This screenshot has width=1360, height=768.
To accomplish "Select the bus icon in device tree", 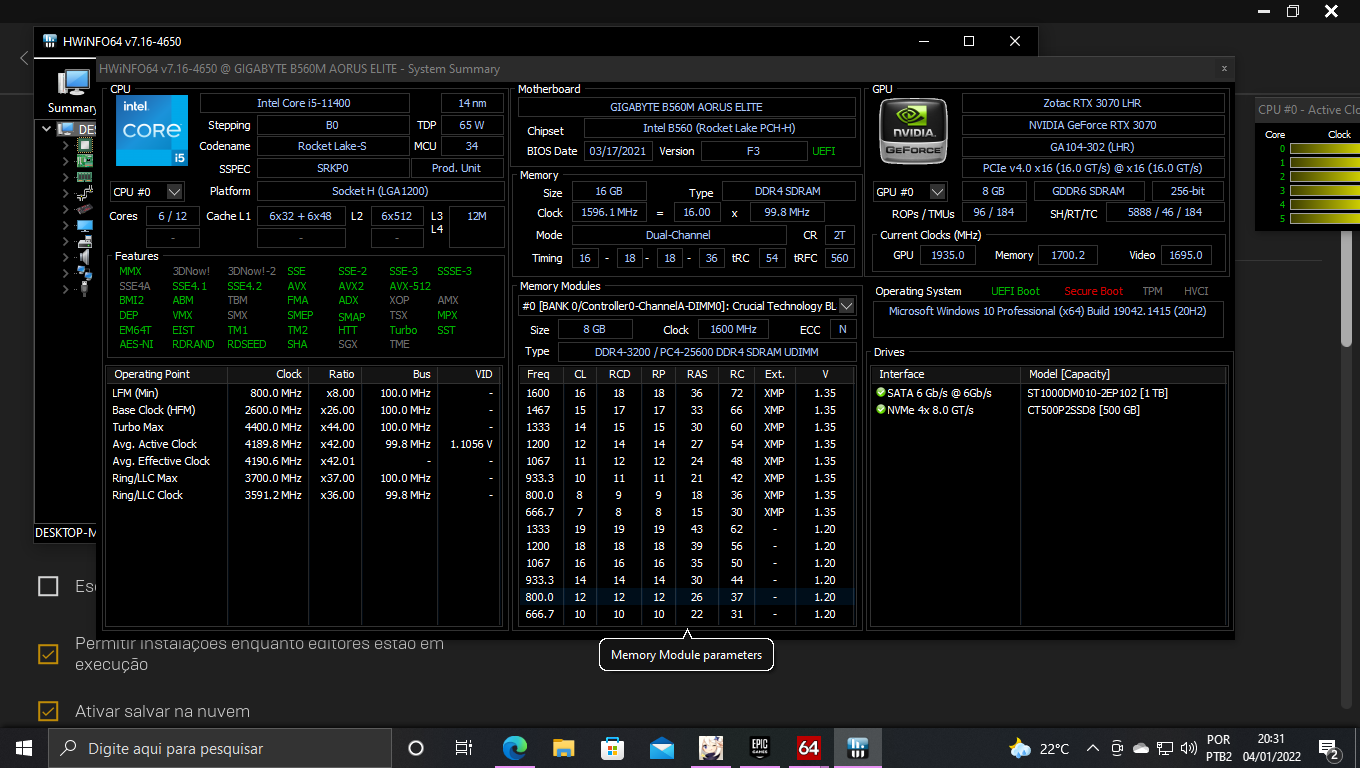I will (86, 193).
